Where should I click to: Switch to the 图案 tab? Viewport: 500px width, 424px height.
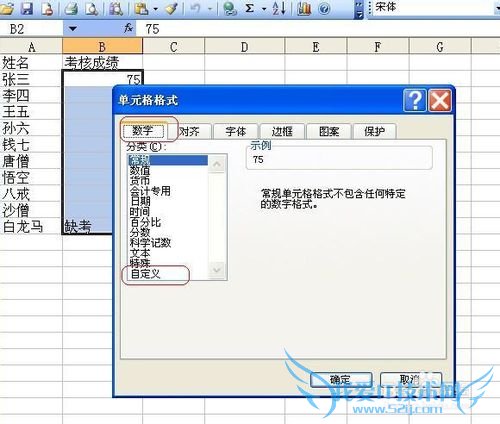click(329, 131)
